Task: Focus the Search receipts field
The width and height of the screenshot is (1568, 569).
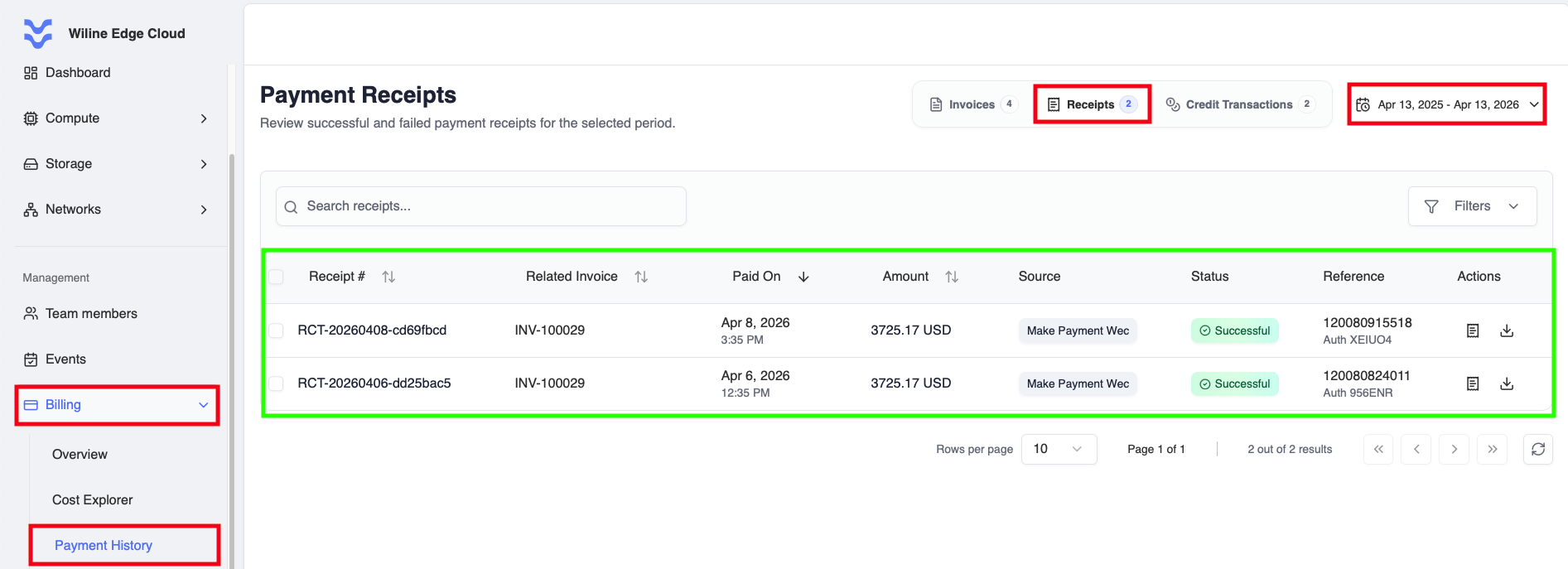Action: click(x=481, y=206)
